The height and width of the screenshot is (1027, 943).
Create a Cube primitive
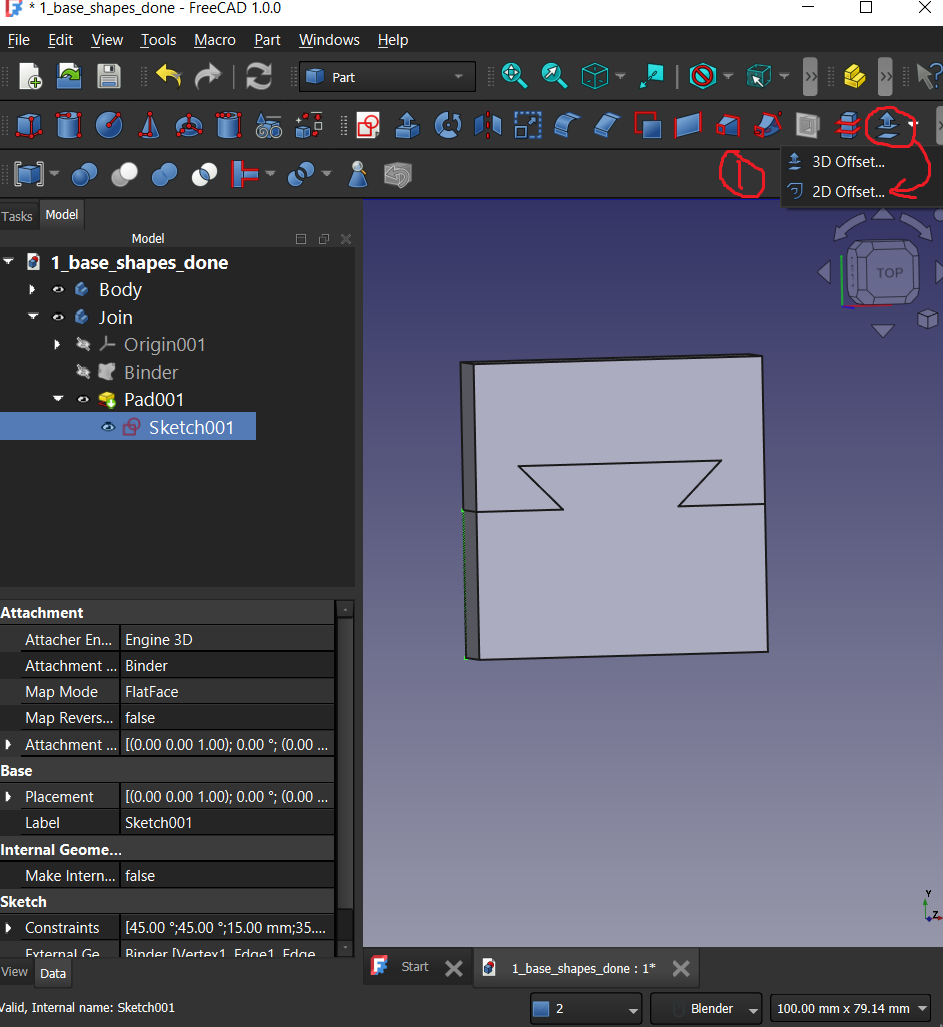click(x=29, y=125)
